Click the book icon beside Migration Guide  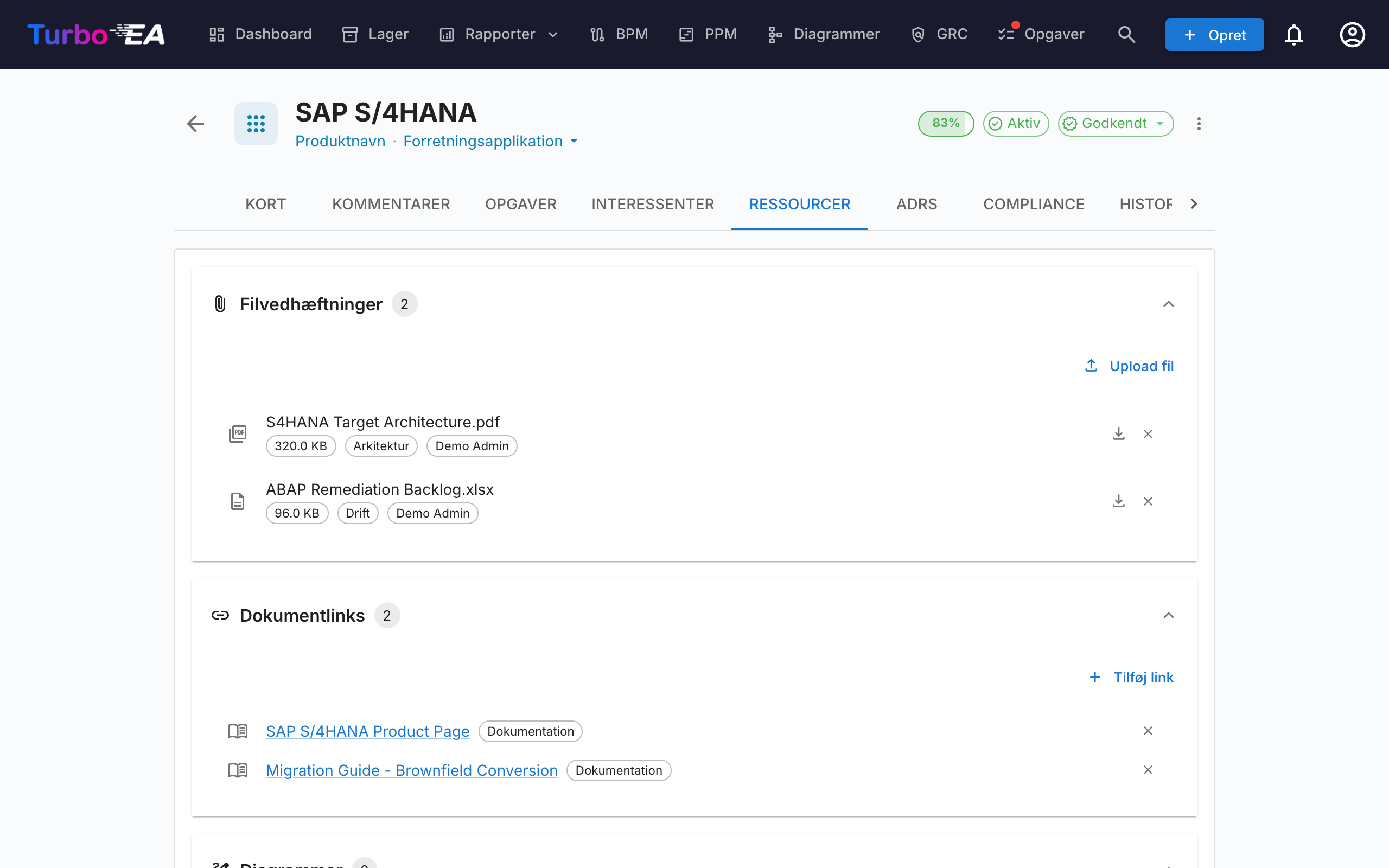(x=238, y=770)
